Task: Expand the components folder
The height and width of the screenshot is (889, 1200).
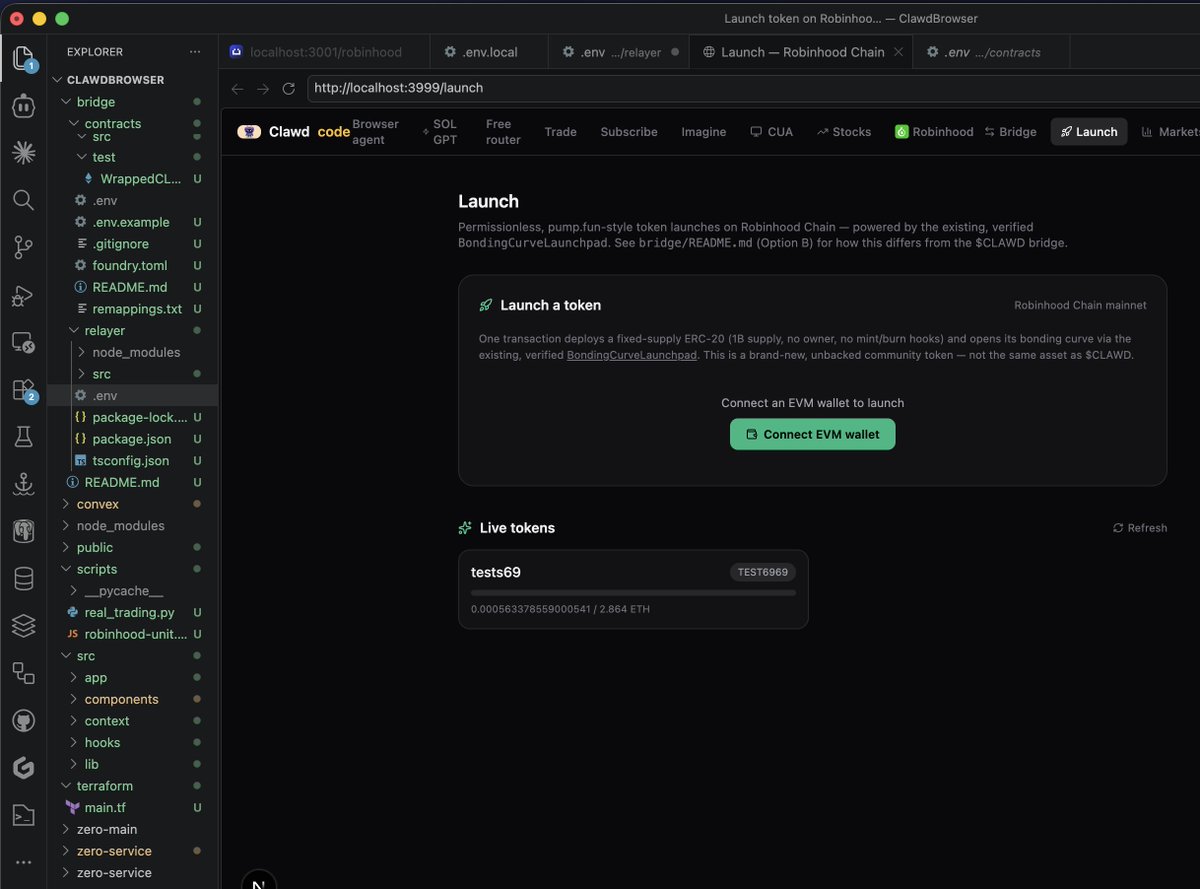Action: [x=121, y=699]
